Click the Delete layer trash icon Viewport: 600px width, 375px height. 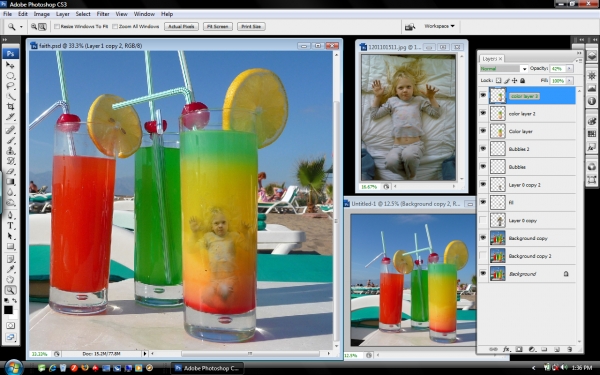click(x=570, y=349)
